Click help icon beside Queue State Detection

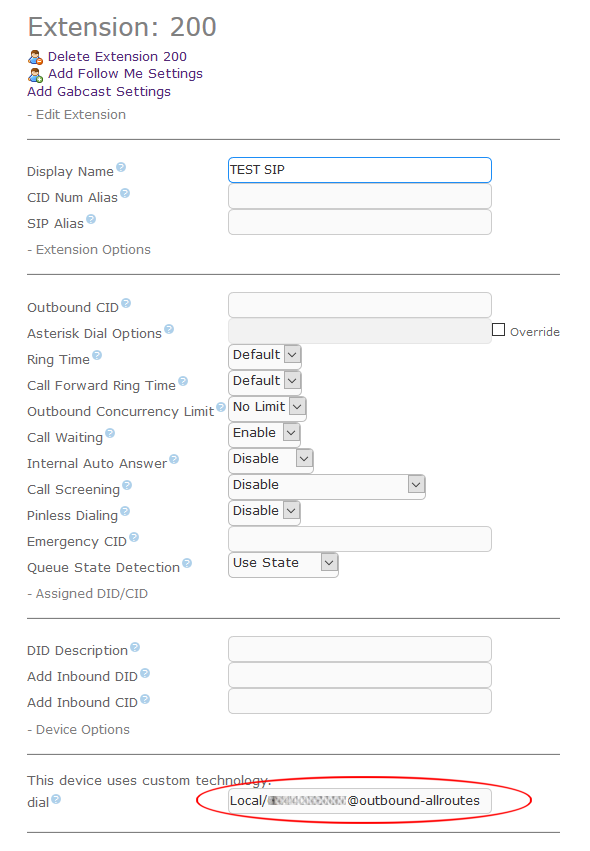pyautogui.click(x=187, y=563)
